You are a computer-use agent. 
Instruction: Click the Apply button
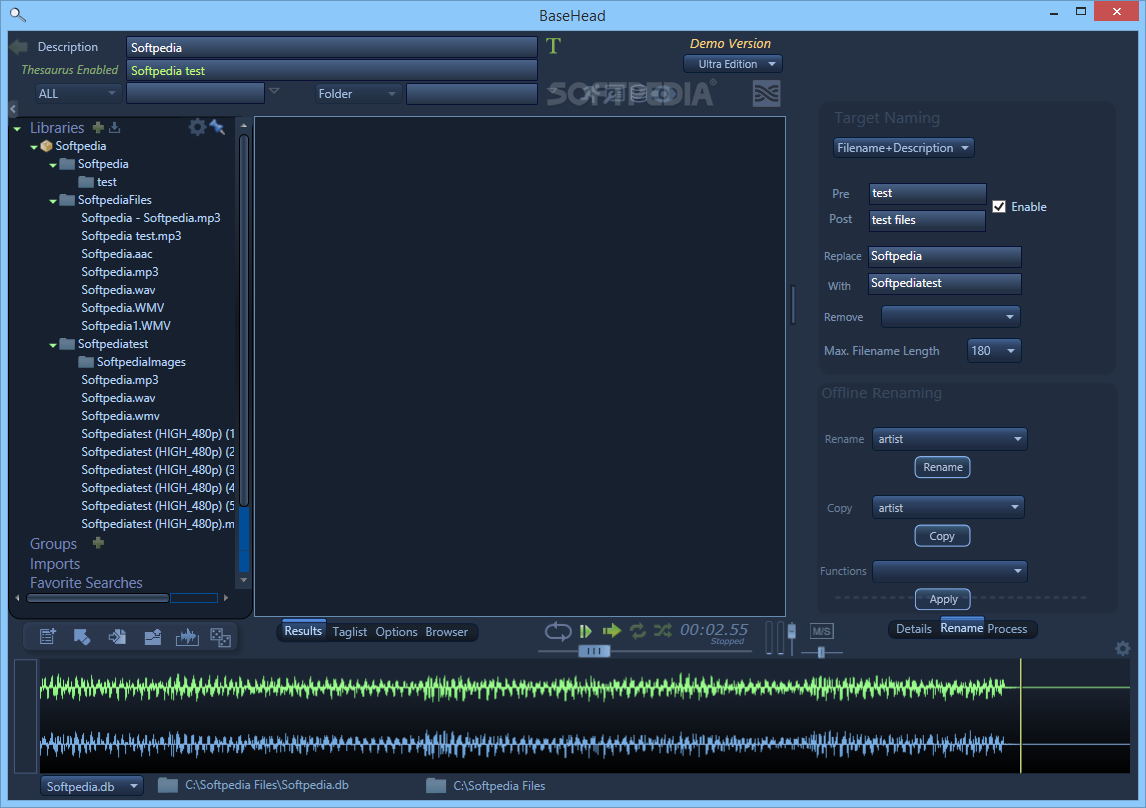point(943,599)
